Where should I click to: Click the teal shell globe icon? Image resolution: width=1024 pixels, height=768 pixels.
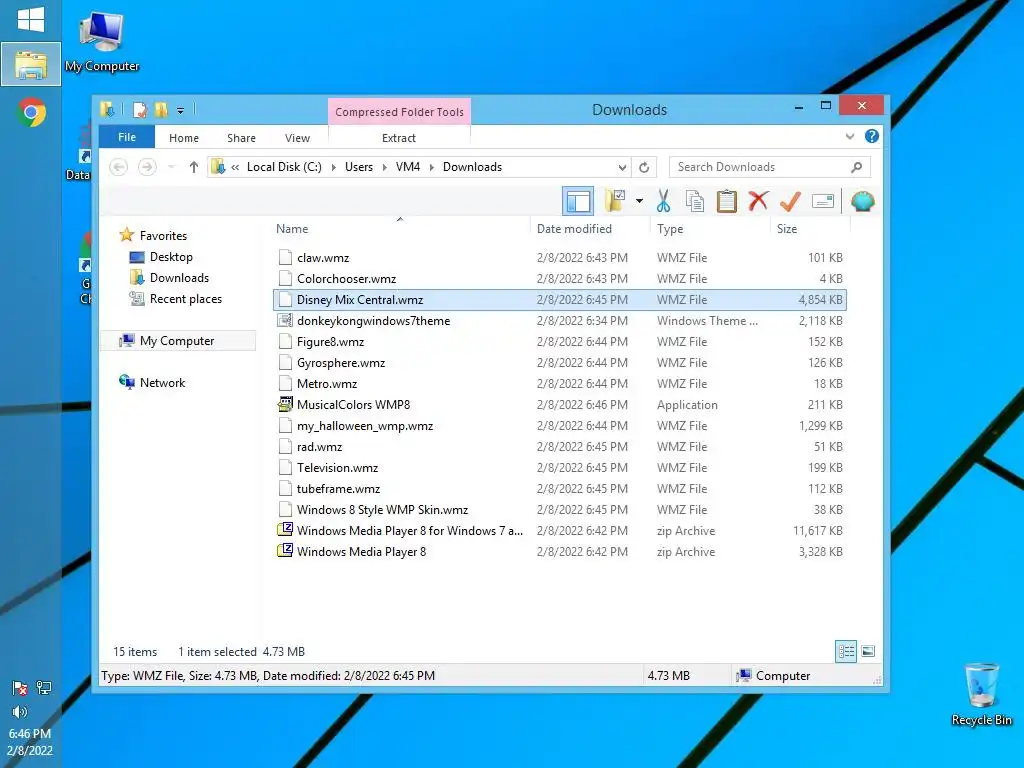pyautogui.click(x=862, y=201)
